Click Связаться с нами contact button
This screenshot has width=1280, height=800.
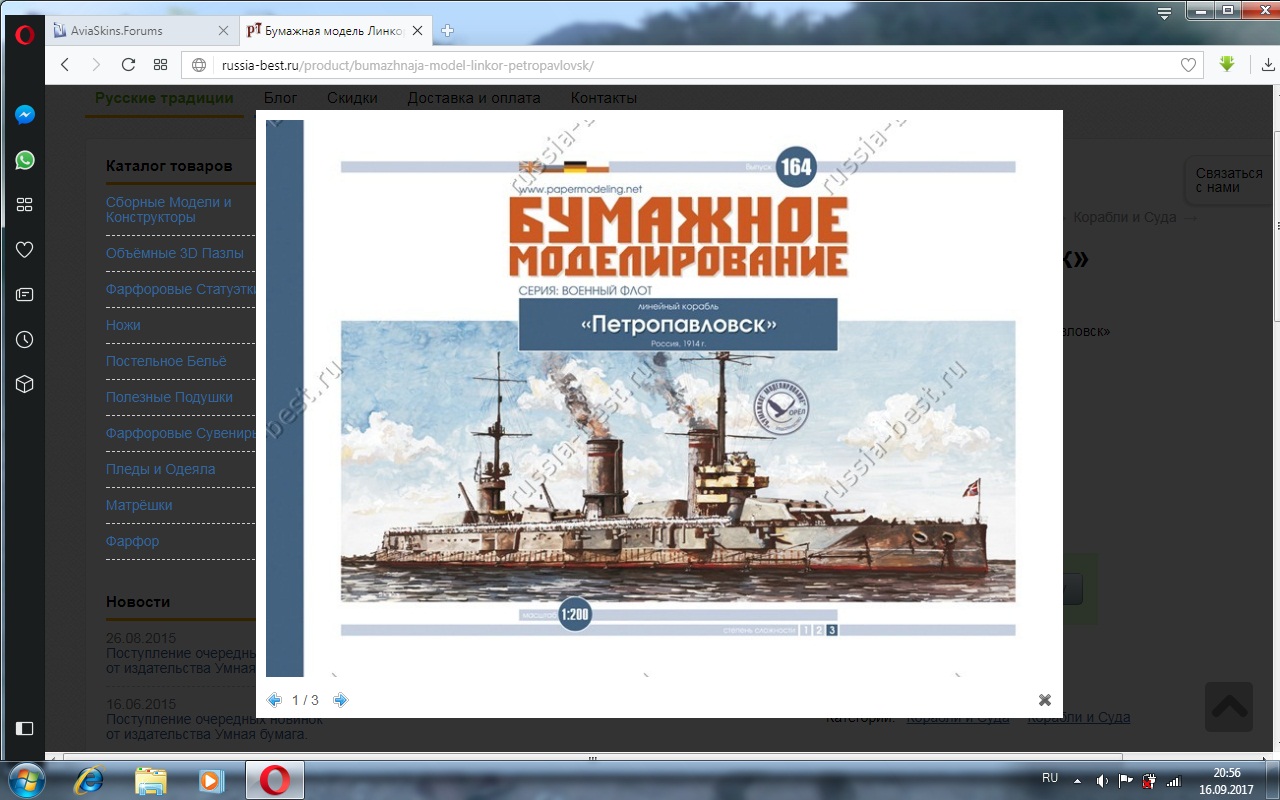pyautogui.click(x=1230, y=180)
